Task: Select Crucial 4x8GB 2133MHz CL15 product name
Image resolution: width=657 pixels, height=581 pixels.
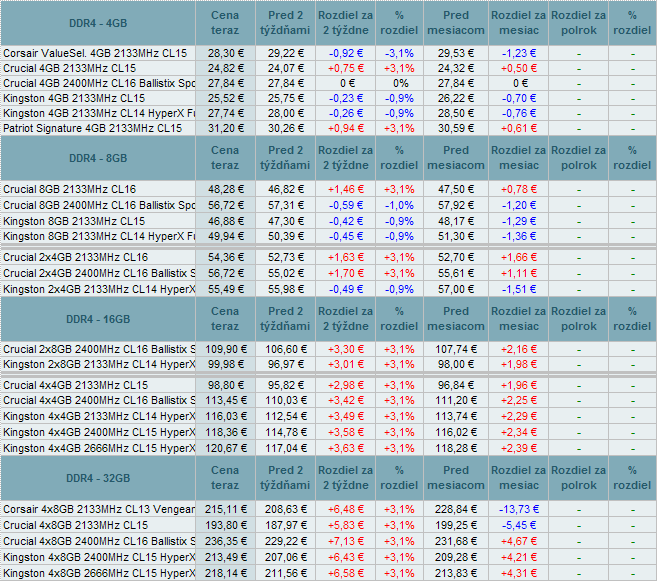Action: (x=75, y=525)
